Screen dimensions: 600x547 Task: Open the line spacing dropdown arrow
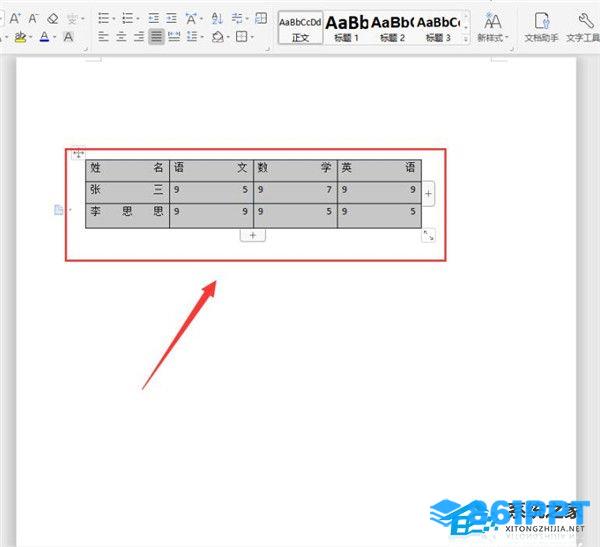[202, 38]
